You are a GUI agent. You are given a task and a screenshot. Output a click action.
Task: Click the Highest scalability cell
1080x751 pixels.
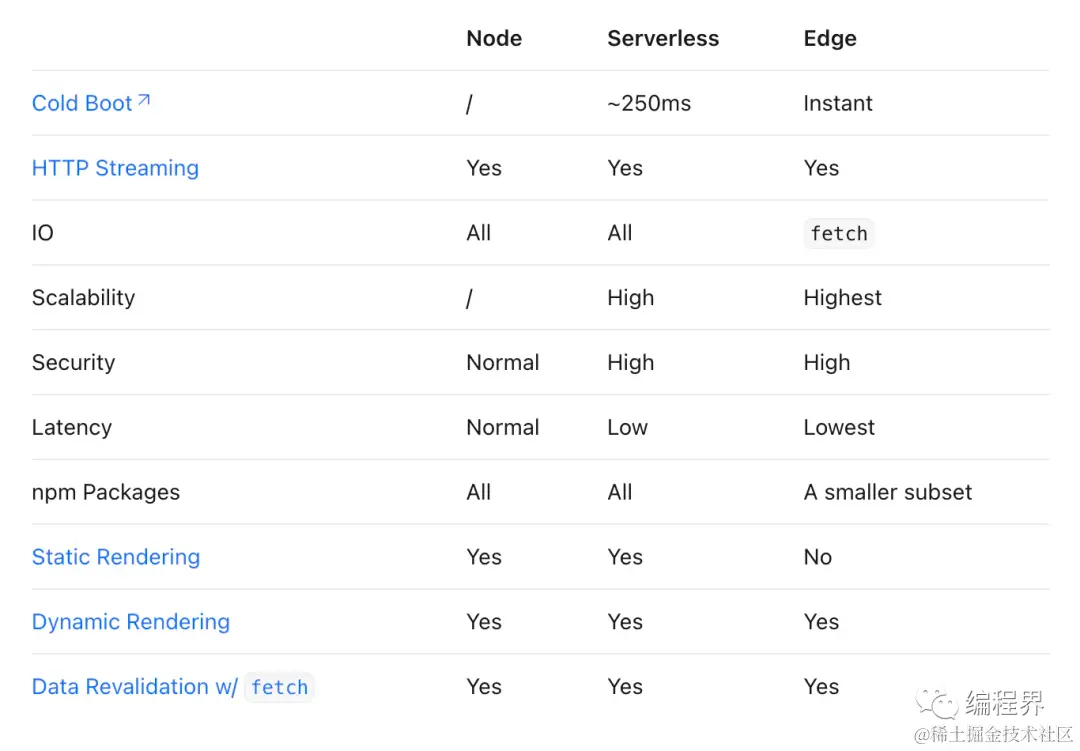coord(842,298)
